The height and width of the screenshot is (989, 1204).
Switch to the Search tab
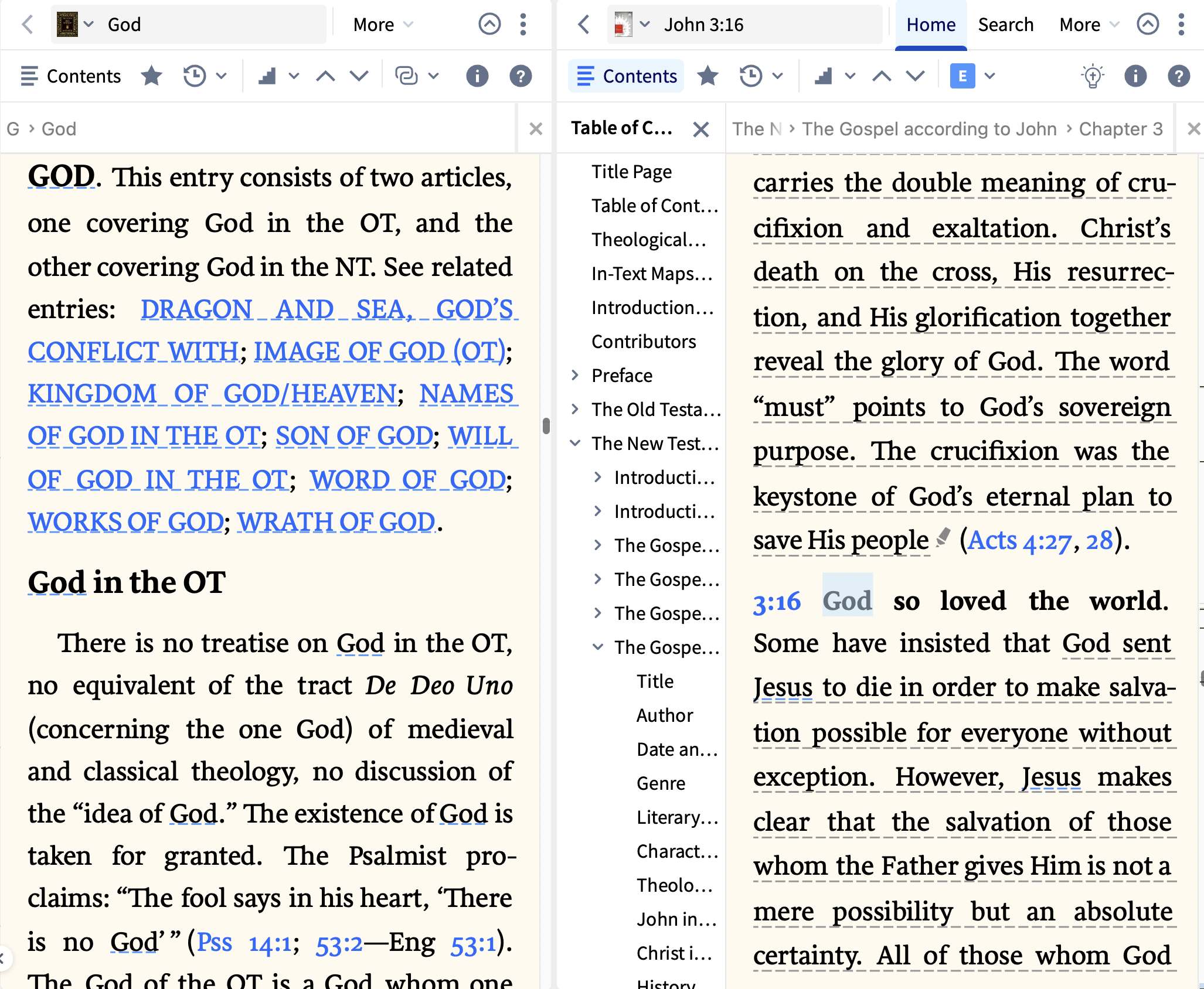tap(1005, 25)
